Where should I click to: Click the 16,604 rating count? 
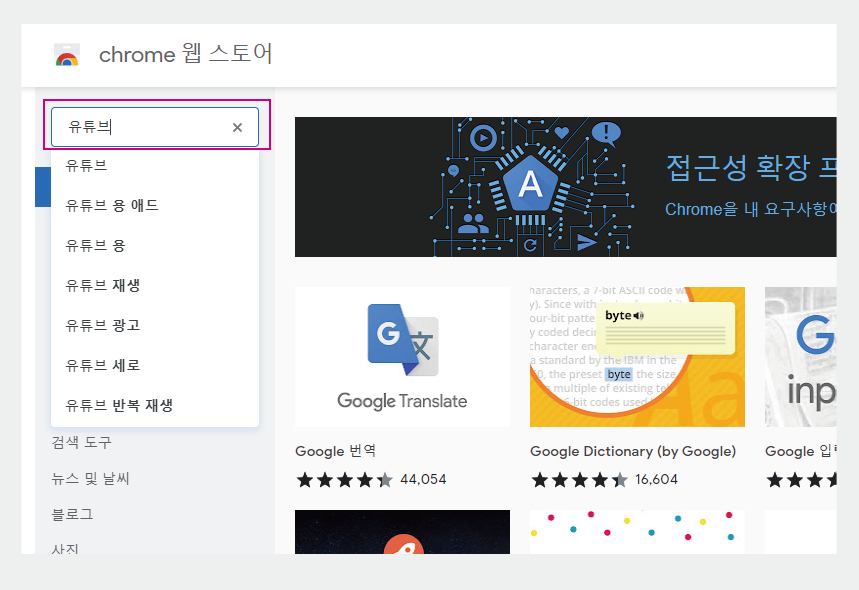coord(656,479)
